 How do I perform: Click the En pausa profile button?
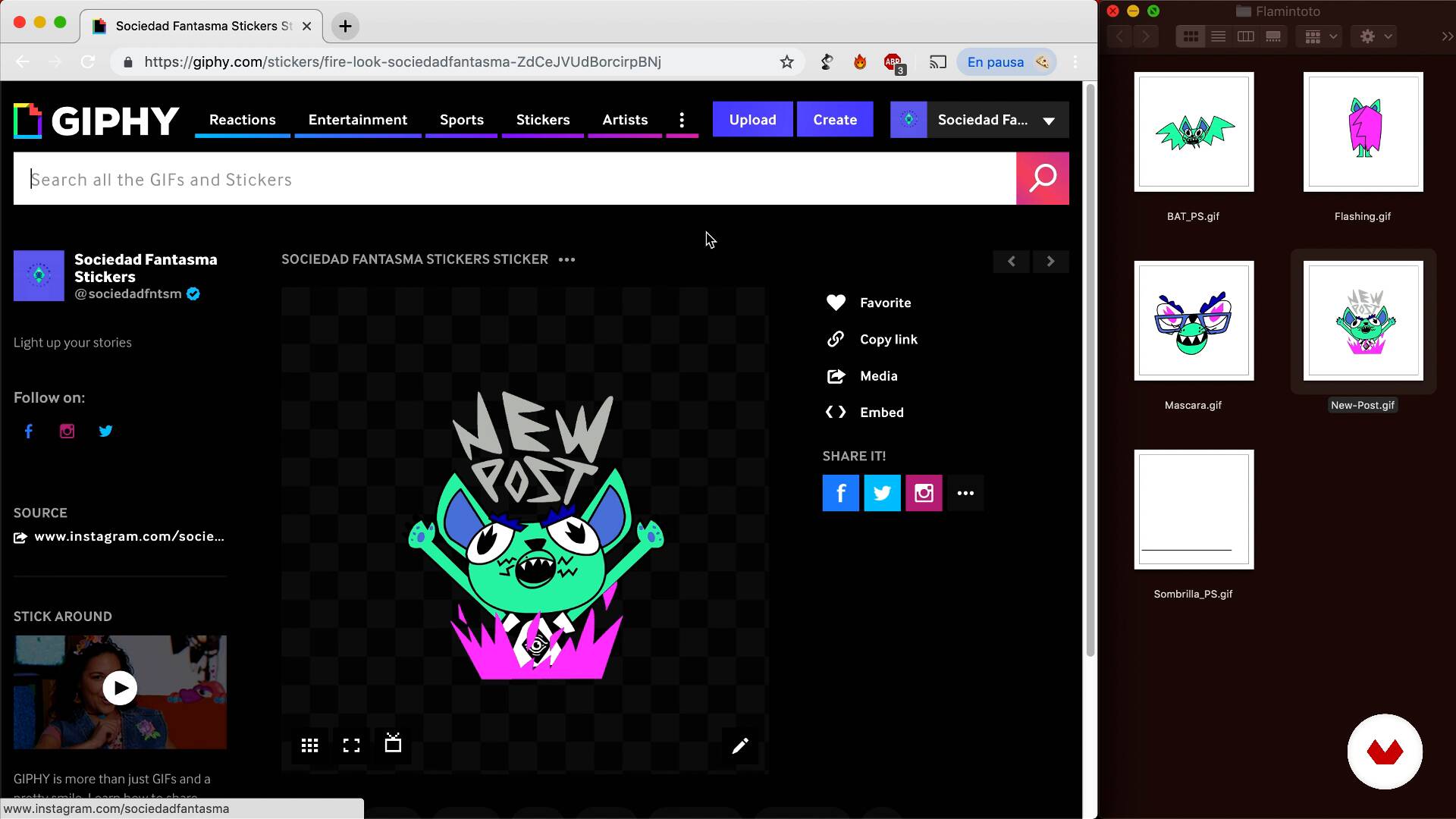(x=1006, y=62)
